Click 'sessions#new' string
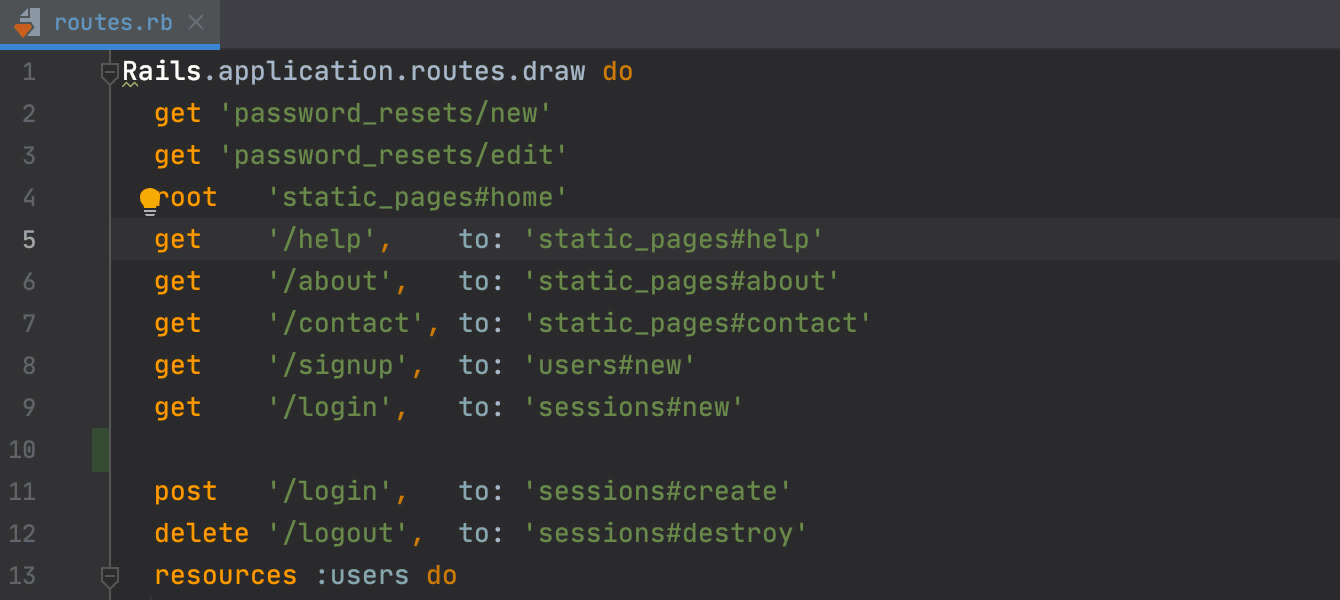Image resolution: width=1340 pixels, height=600 pixels. coord(634,408)
